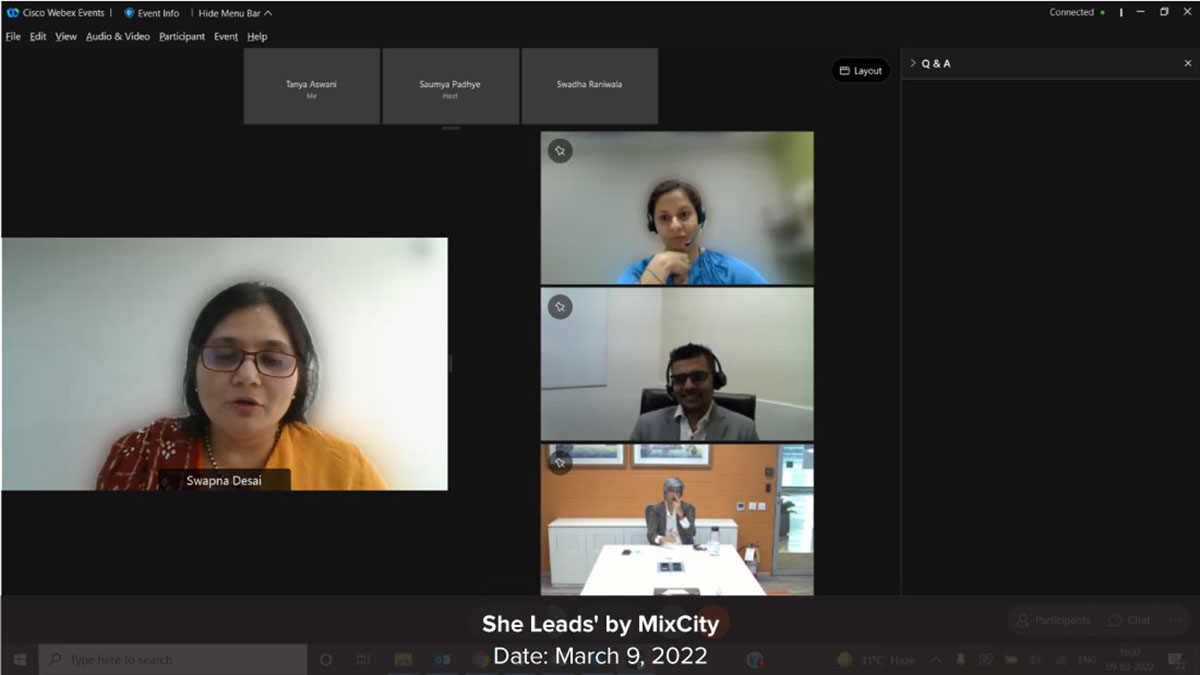The image size is (1200, 675).
Task: Expand the system tray hidden icons
Action: point(937,660)
